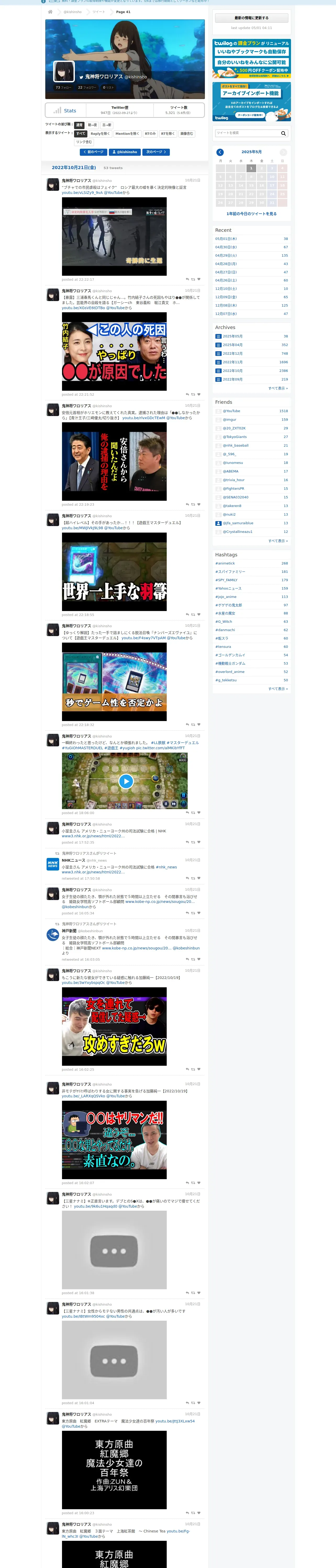Click the アーカイブインポート機能 banner ad
The height and width of the screenshot is (1568, 336).
[x=251, y=102]
